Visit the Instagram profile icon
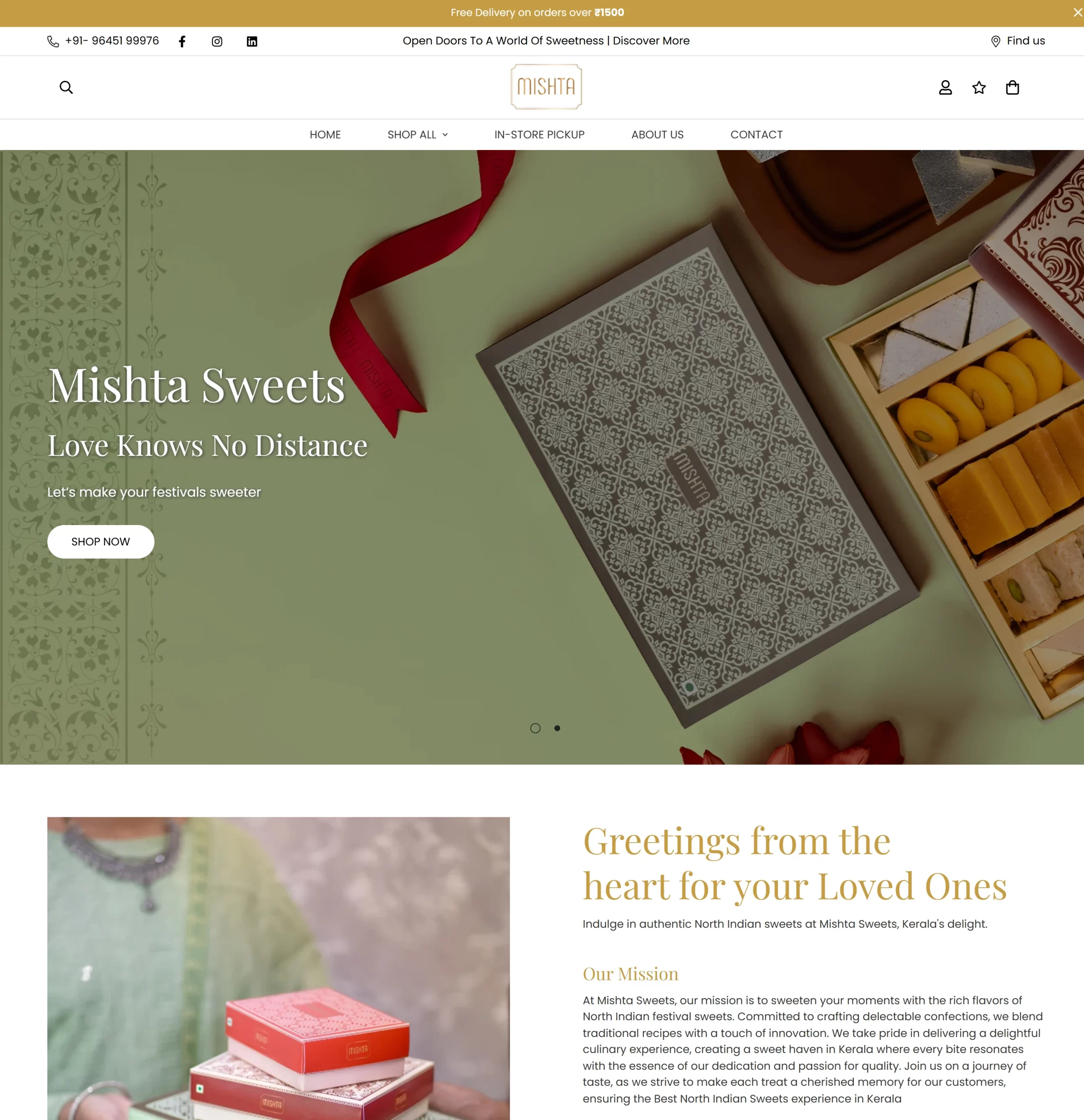The width and height of the screenshot is (1084, 1120). (x=217, y=42)
